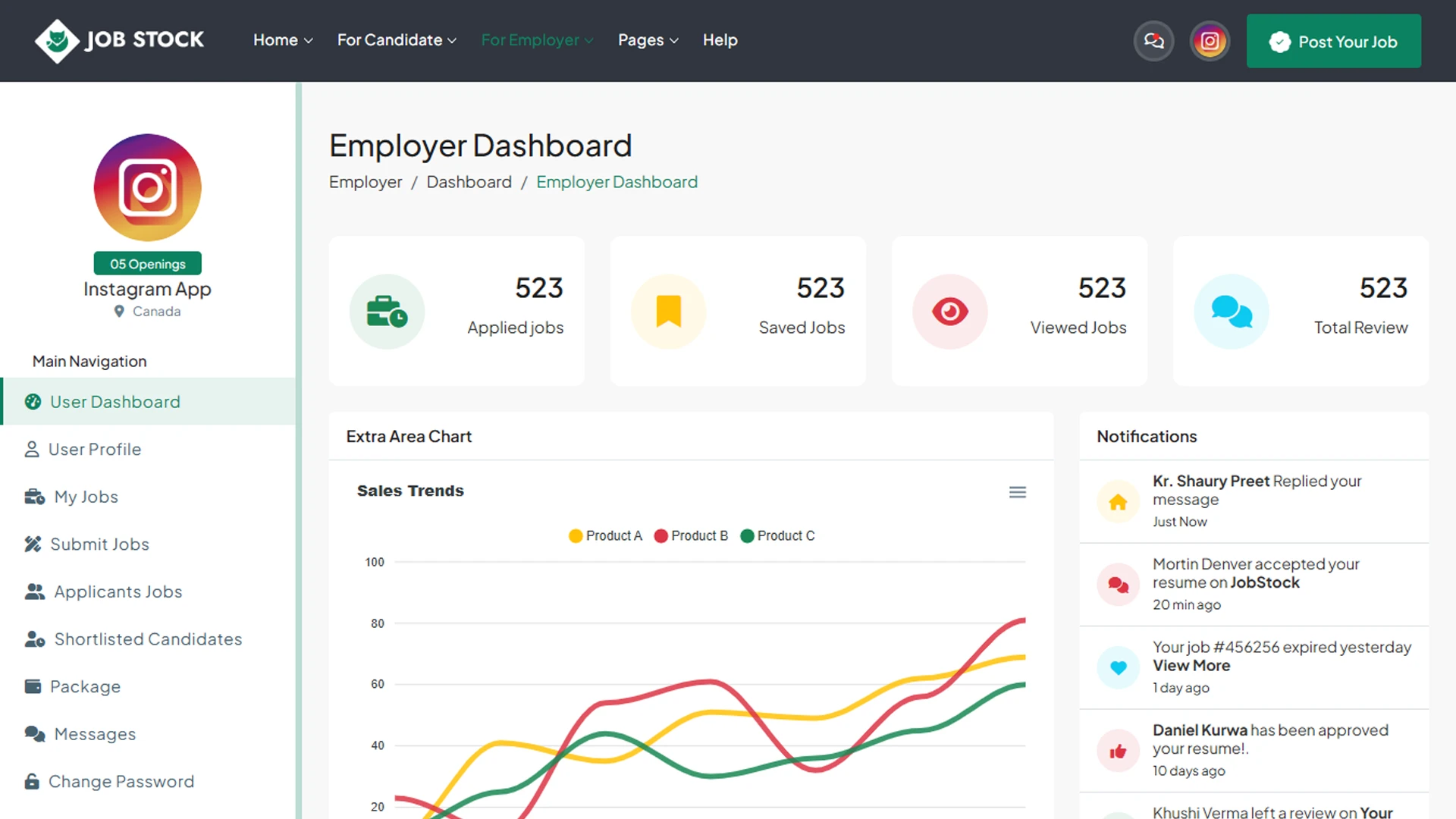Click the 523 Applied jobs count
Viewport: 1456px width, 819px height.
point(539,288)
